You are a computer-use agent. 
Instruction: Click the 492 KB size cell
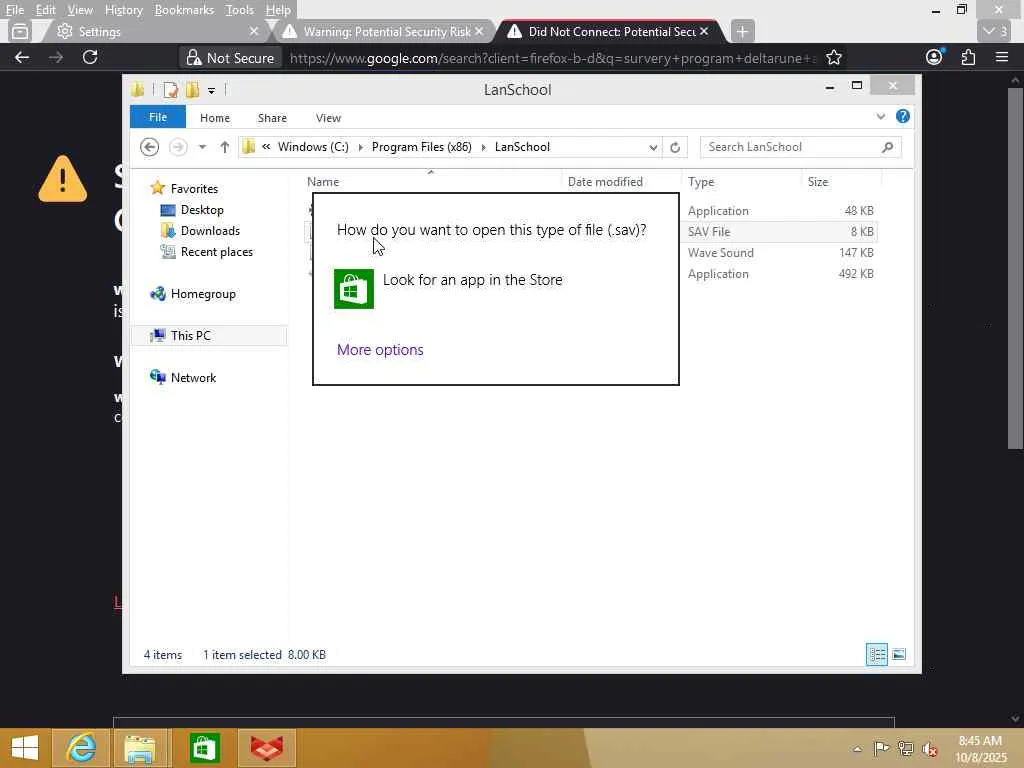[x=856, y=274]
